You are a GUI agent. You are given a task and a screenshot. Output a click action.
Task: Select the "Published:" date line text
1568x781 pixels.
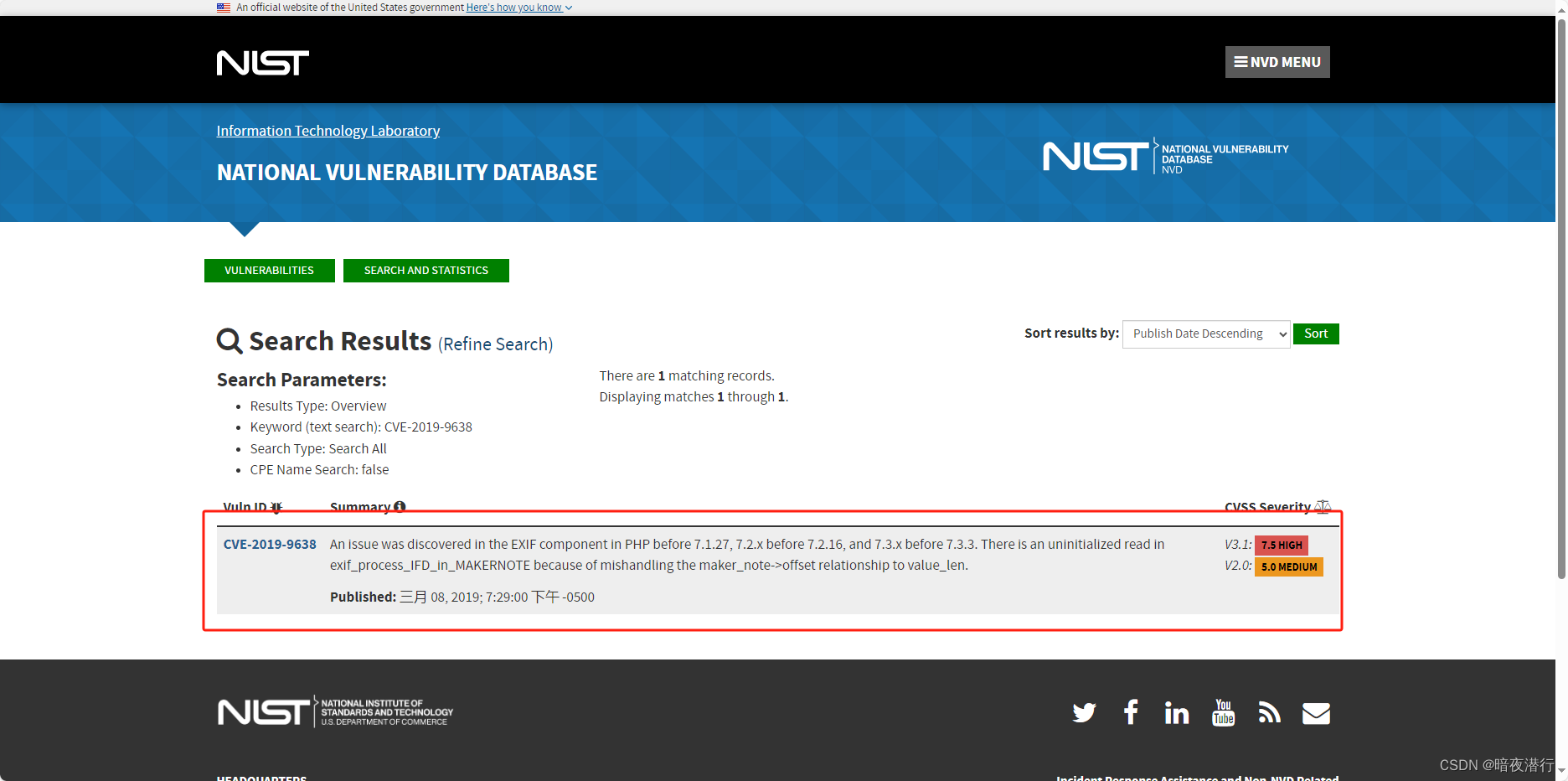462,597
